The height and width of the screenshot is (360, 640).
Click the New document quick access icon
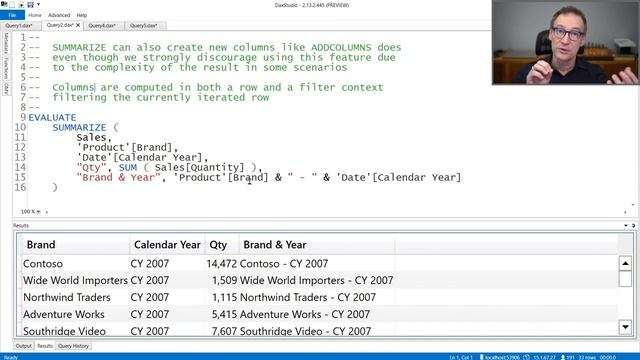point(12,4)
